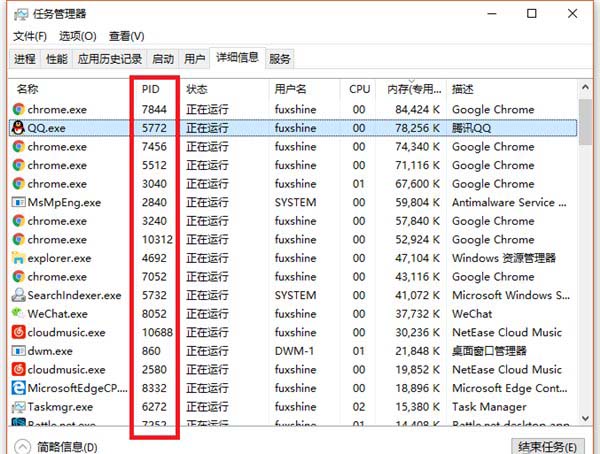The width and height of the screenshot is (600, 454).
Task: Sort by the 描述 column header
Action: 463,89
